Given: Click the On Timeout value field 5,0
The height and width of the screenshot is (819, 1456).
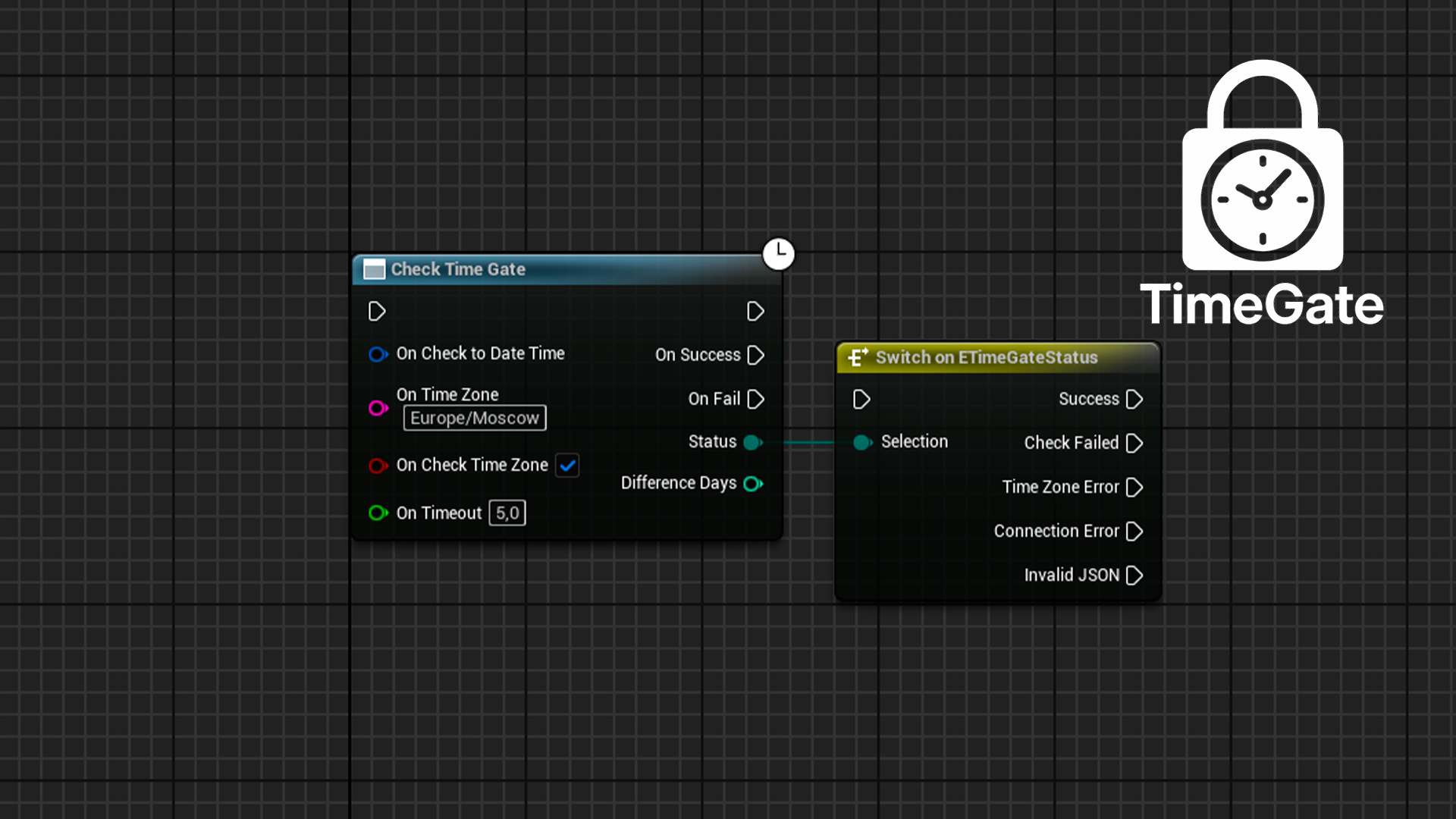Looking at the screenshot, I should click(507, 513).
